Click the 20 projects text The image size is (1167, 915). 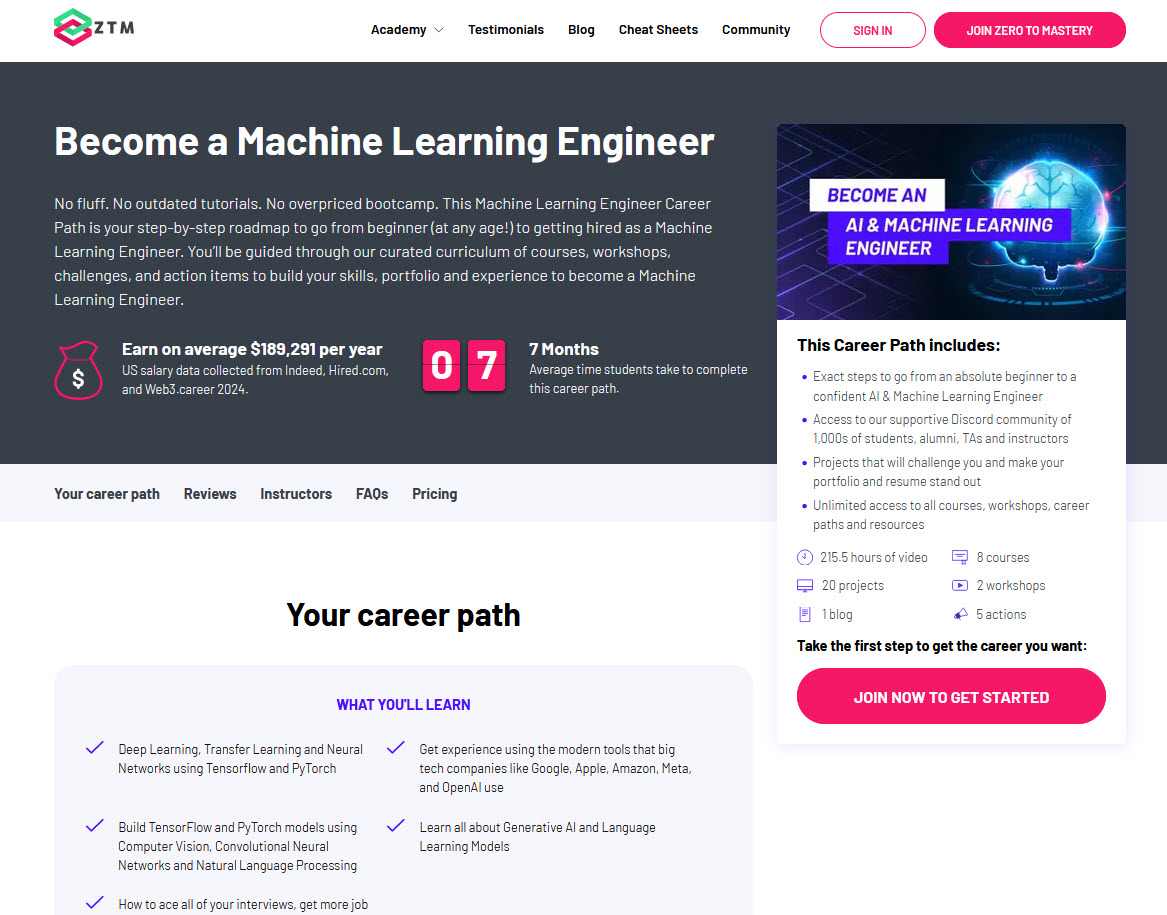853,585
